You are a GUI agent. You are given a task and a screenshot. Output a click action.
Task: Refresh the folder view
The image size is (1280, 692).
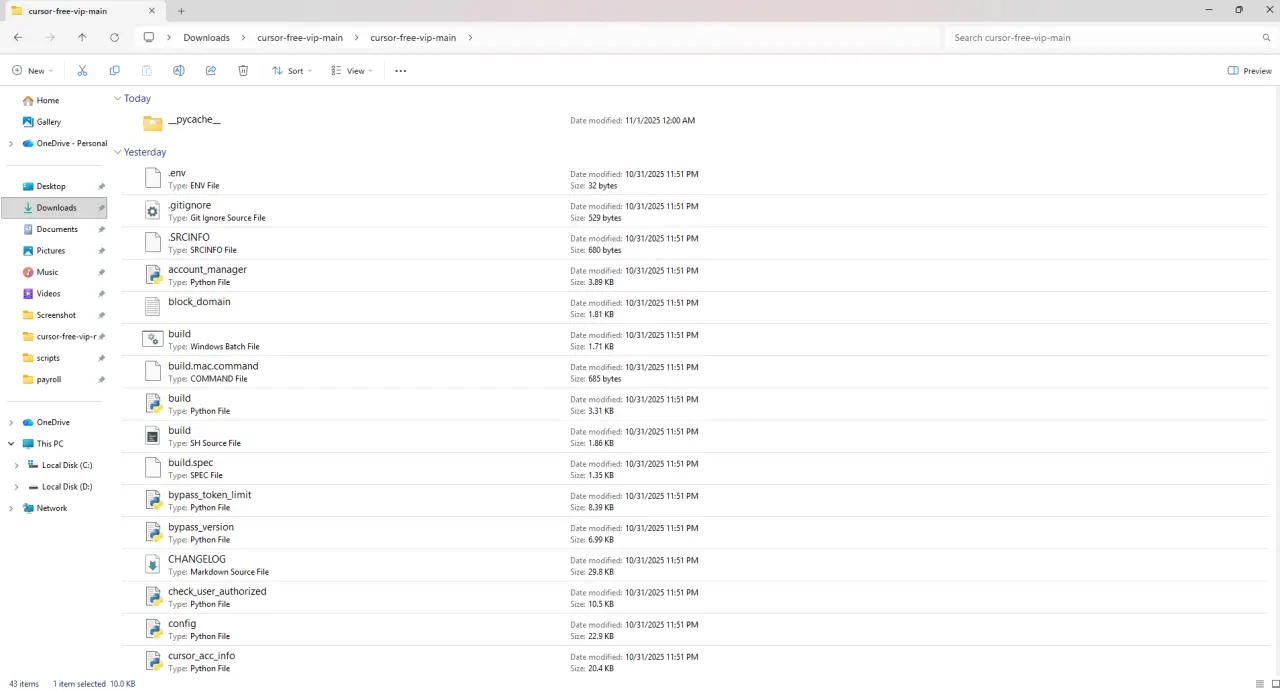point(114,38)
